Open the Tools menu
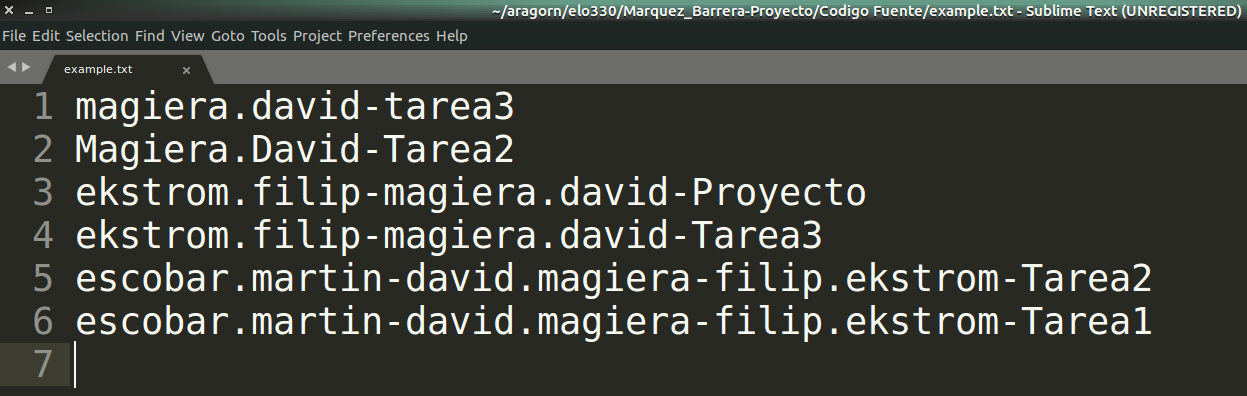Screen dimensions: 1247x396 269,36
